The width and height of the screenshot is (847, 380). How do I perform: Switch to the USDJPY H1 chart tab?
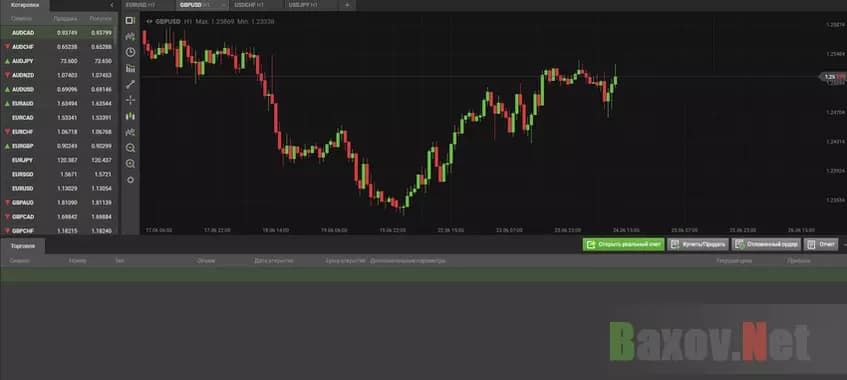tap(311, 5)
